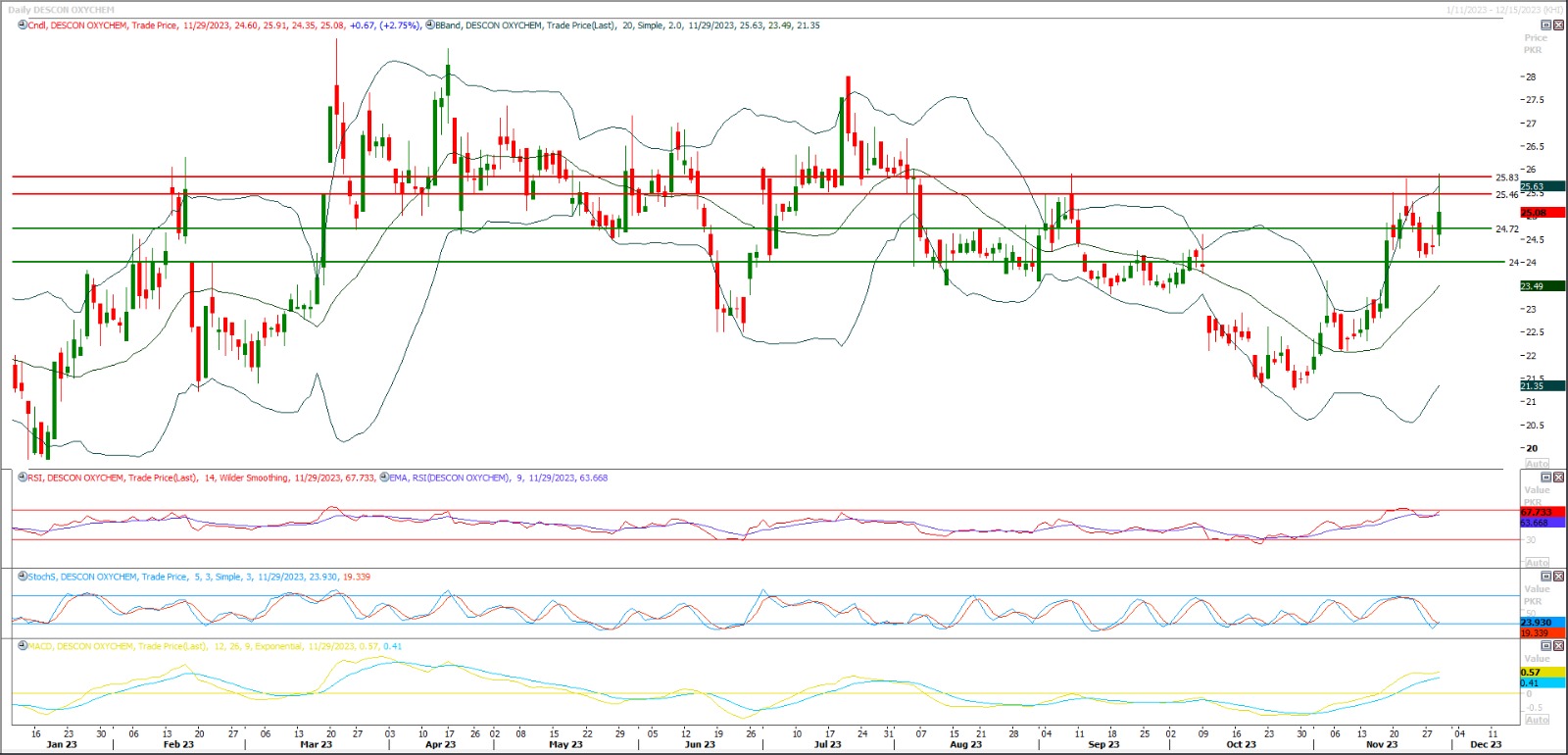Maximize the RSI indicator pane

1546,478
